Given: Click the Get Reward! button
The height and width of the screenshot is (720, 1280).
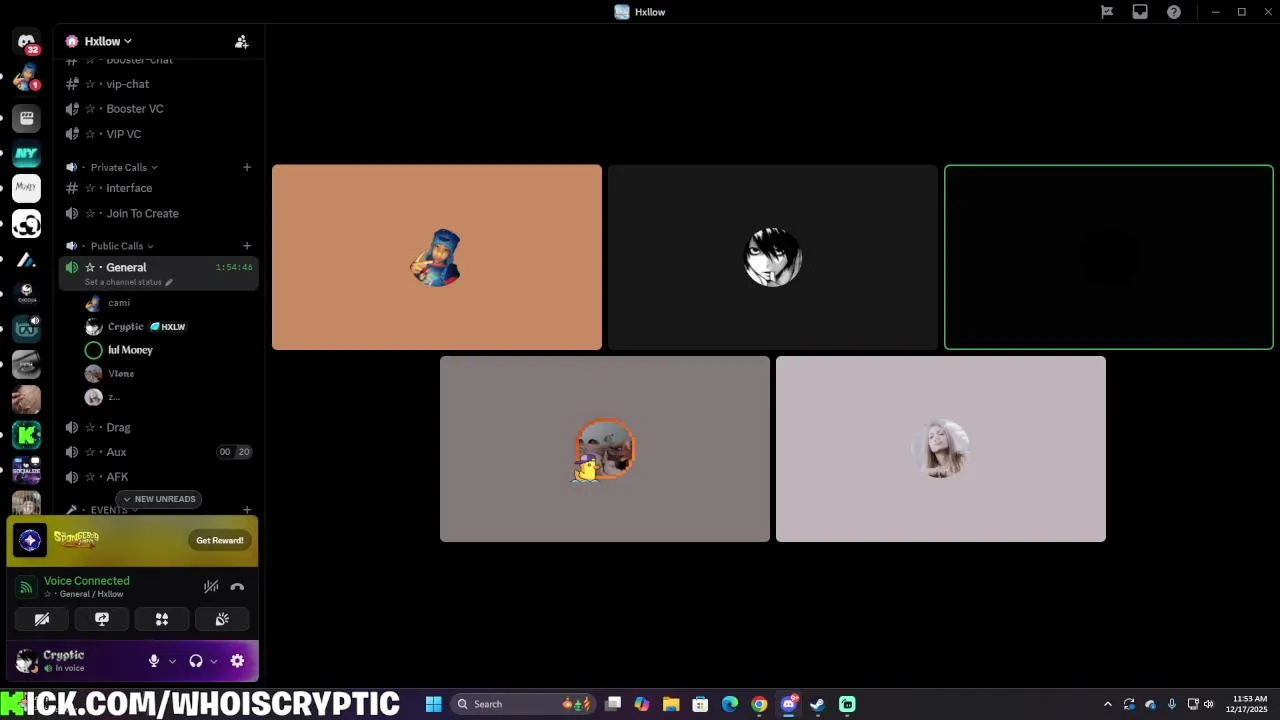Looking at the screenshot, I should [220, 540].
